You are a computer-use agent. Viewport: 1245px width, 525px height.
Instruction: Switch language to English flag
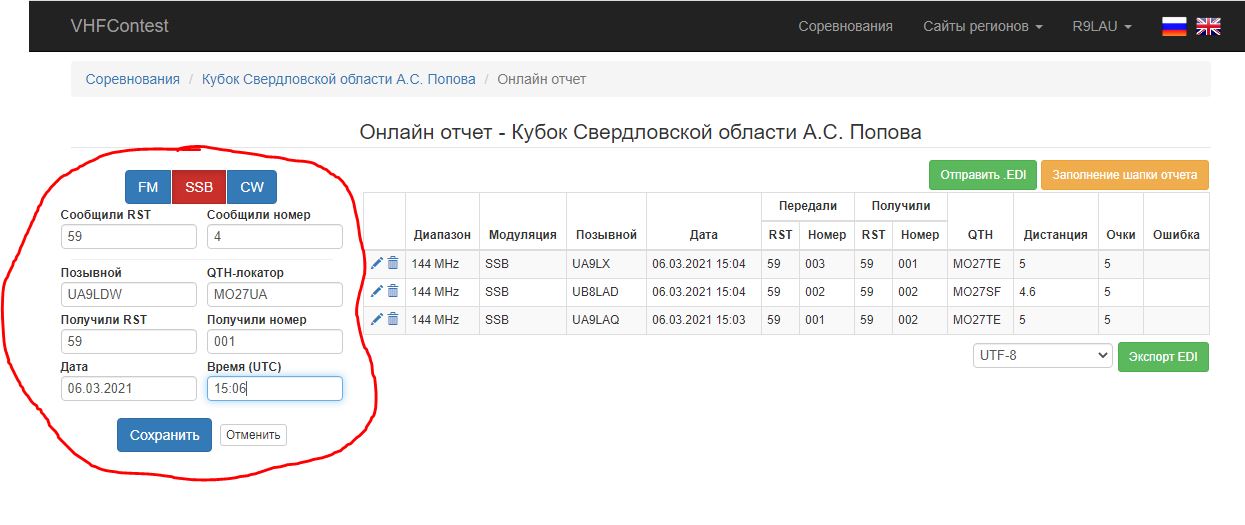pos(1209,27)
